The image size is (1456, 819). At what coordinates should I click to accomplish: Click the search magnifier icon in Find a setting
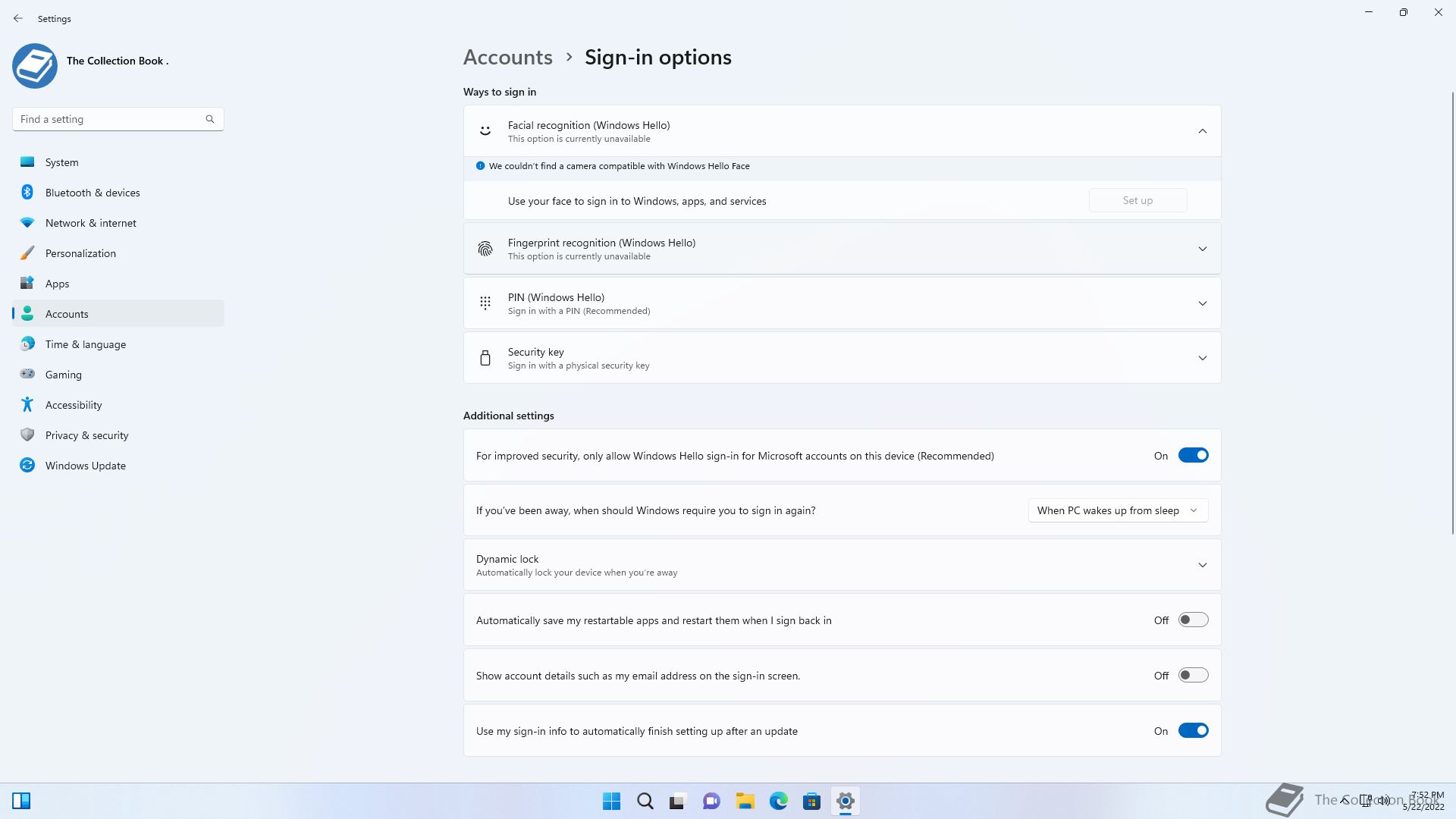click(210, 119)
